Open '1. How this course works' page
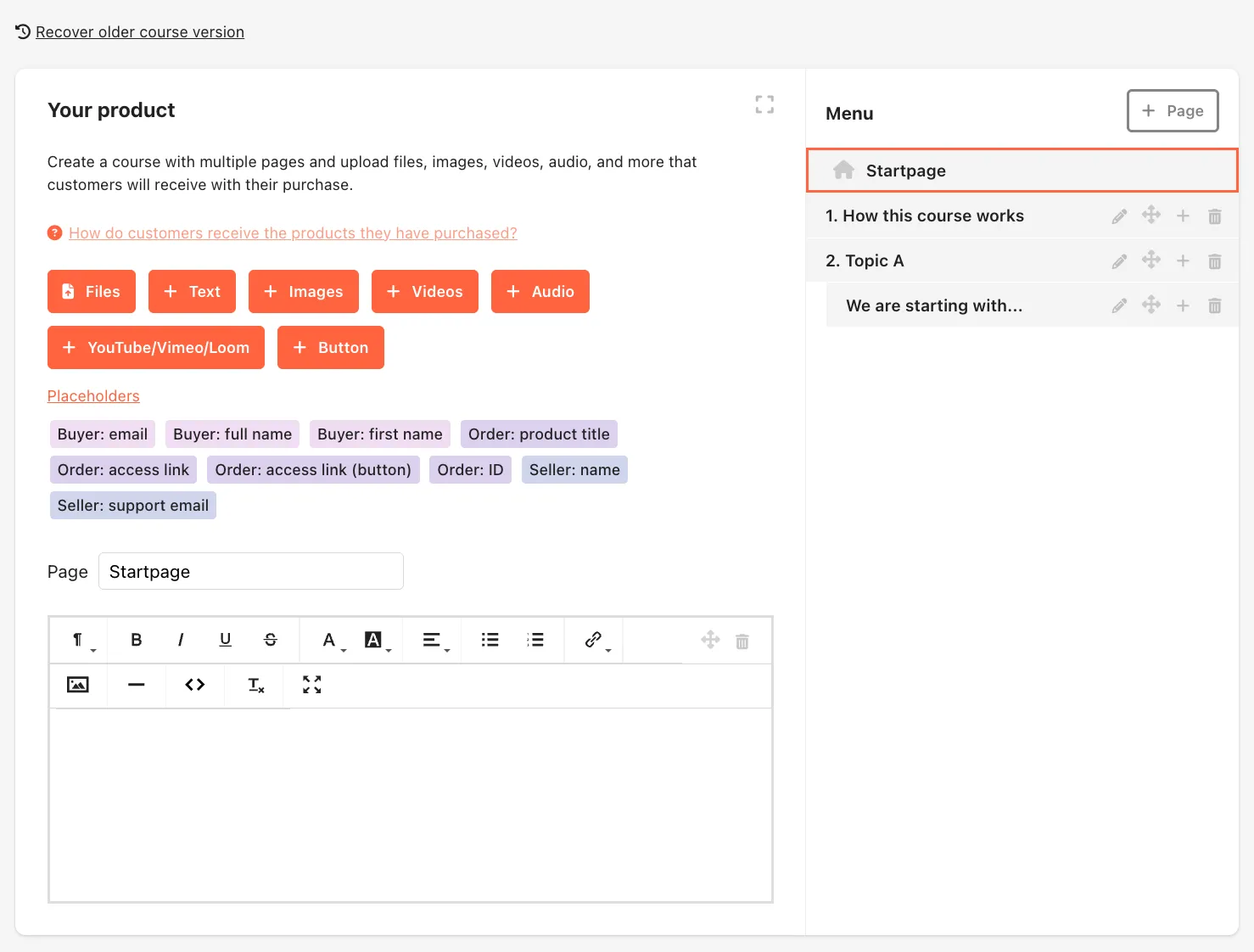1254x952 pixels. pyautogui.click(x=925, y=216)
